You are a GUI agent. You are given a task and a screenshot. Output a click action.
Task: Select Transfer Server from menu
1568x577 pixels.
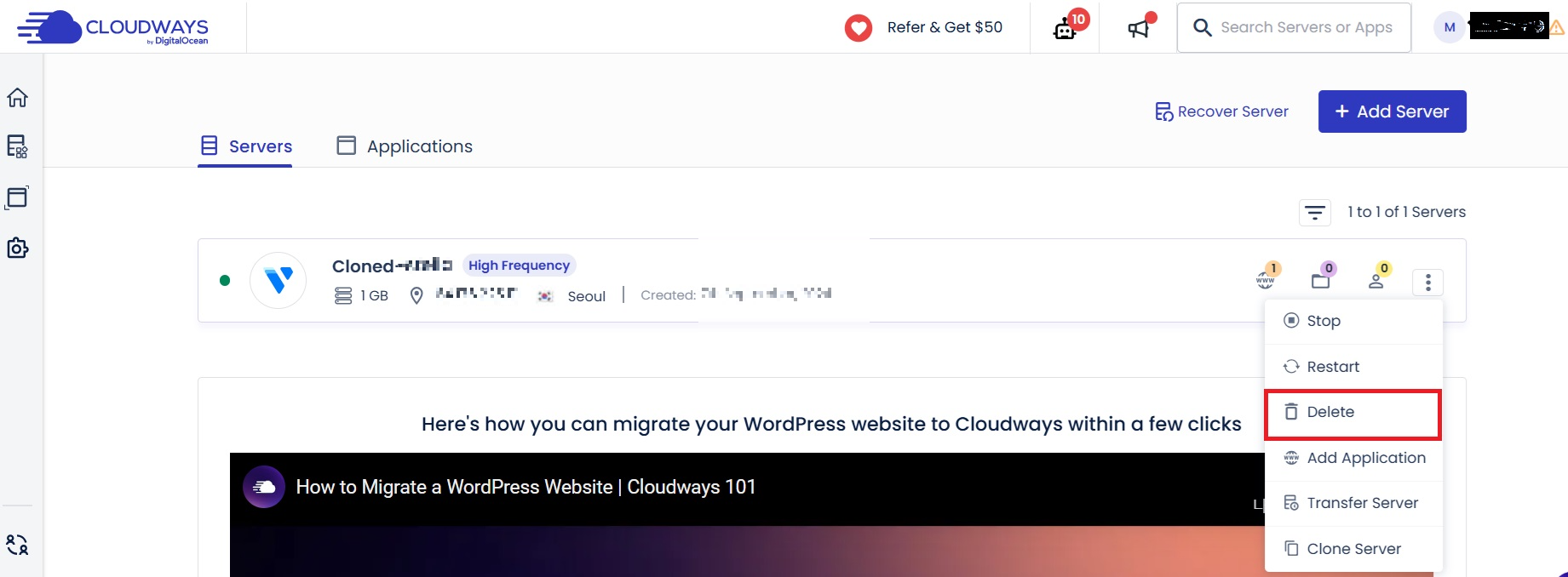tap(1354, 503)
